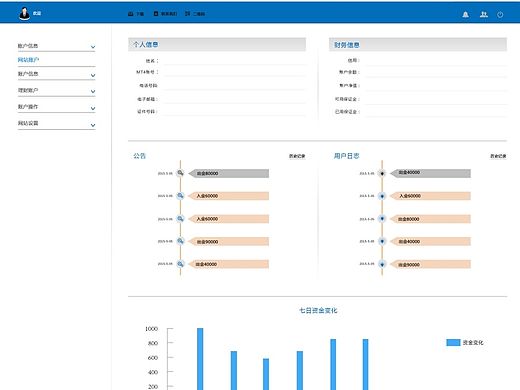Open 历史记录 link in 用户日志 section
This screenshot has width=520, height=390.
pos(498,156)
